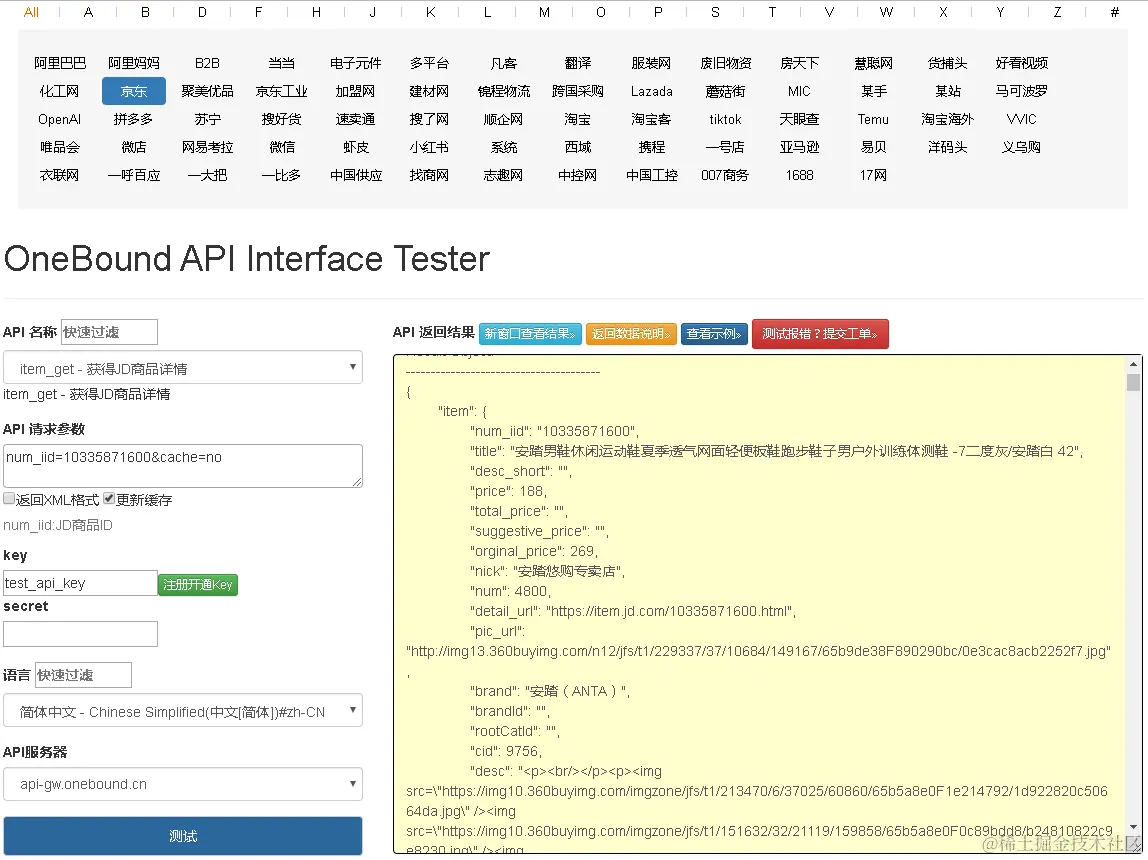Screen dimensions: 1148x860
Task: Click the 返回数据说明 button
Action: (631, 334)
